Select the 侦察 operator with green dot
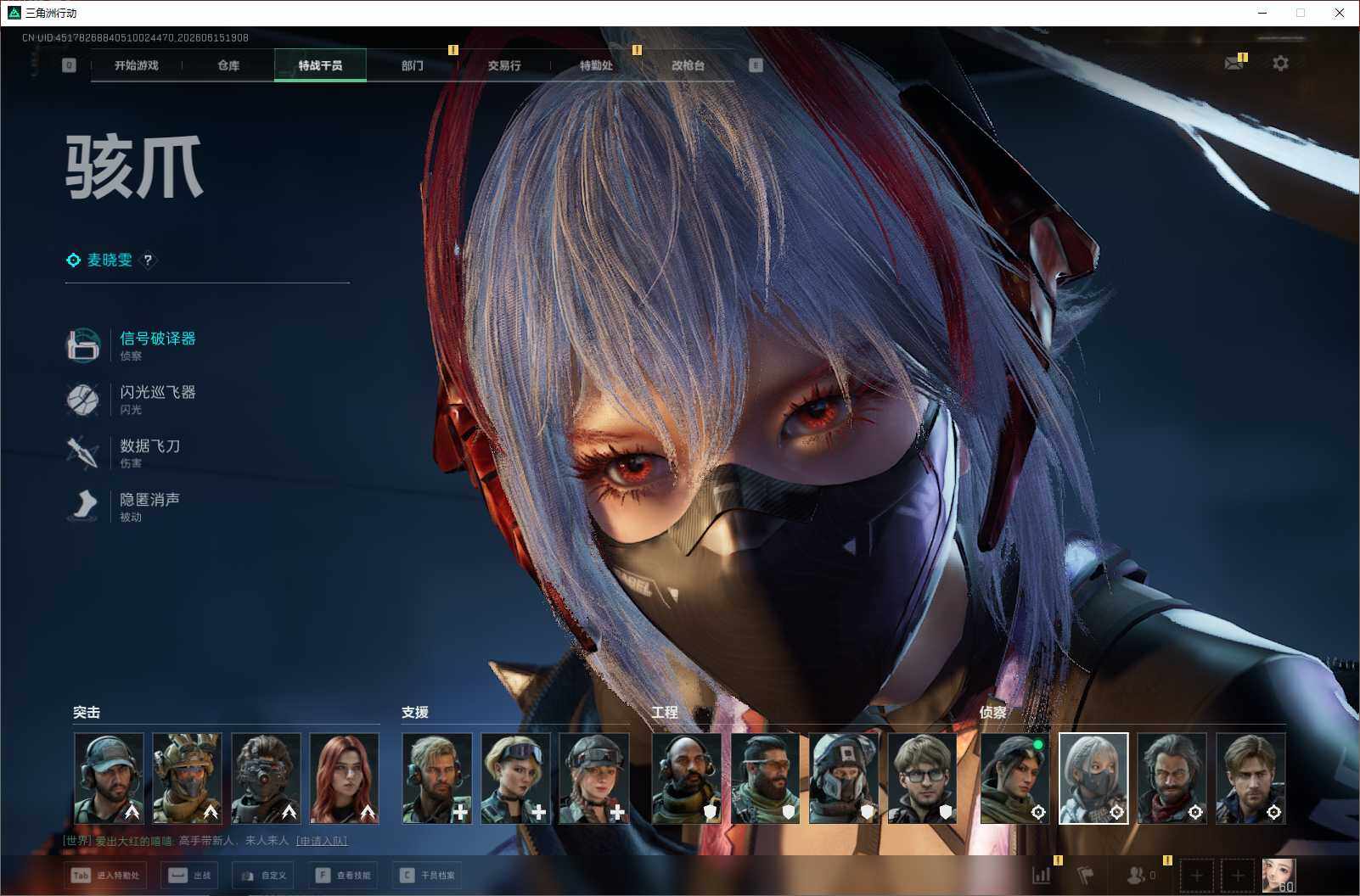This screenshot has height=896, width=1360. coord(1014,779)
